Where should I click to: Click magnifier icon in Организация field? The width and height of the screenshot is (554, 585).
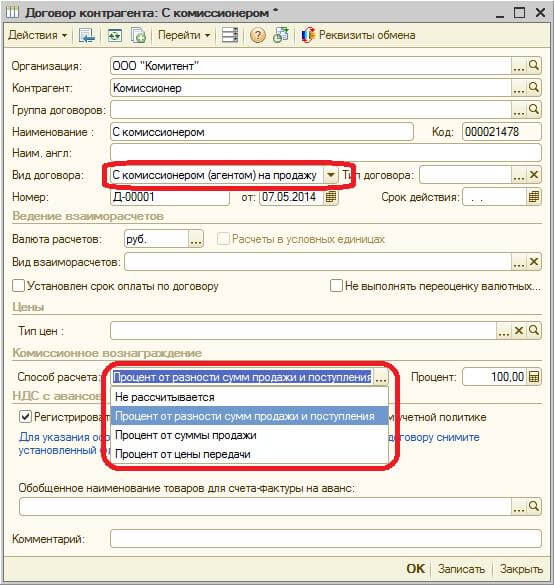[x=534, y=66]
